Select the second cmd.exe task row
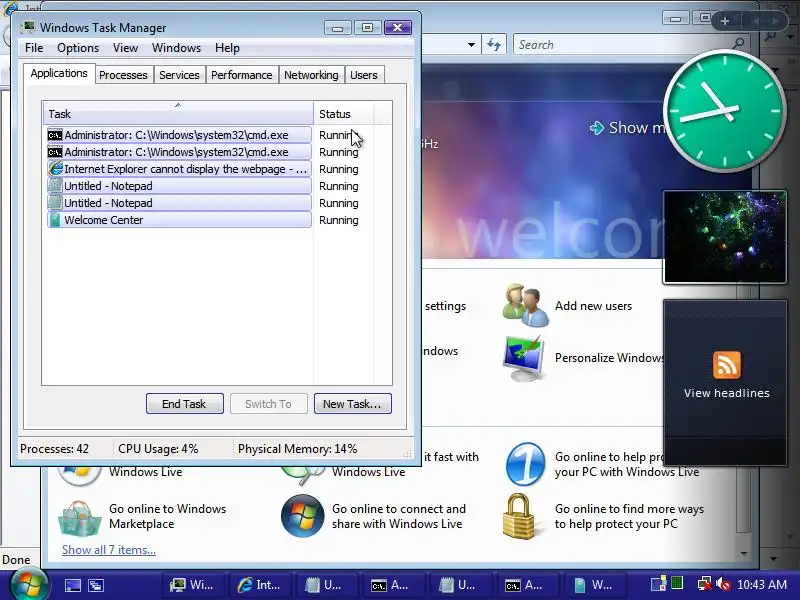This screenshot has width=800, height=600. click(x=179, y=152)
